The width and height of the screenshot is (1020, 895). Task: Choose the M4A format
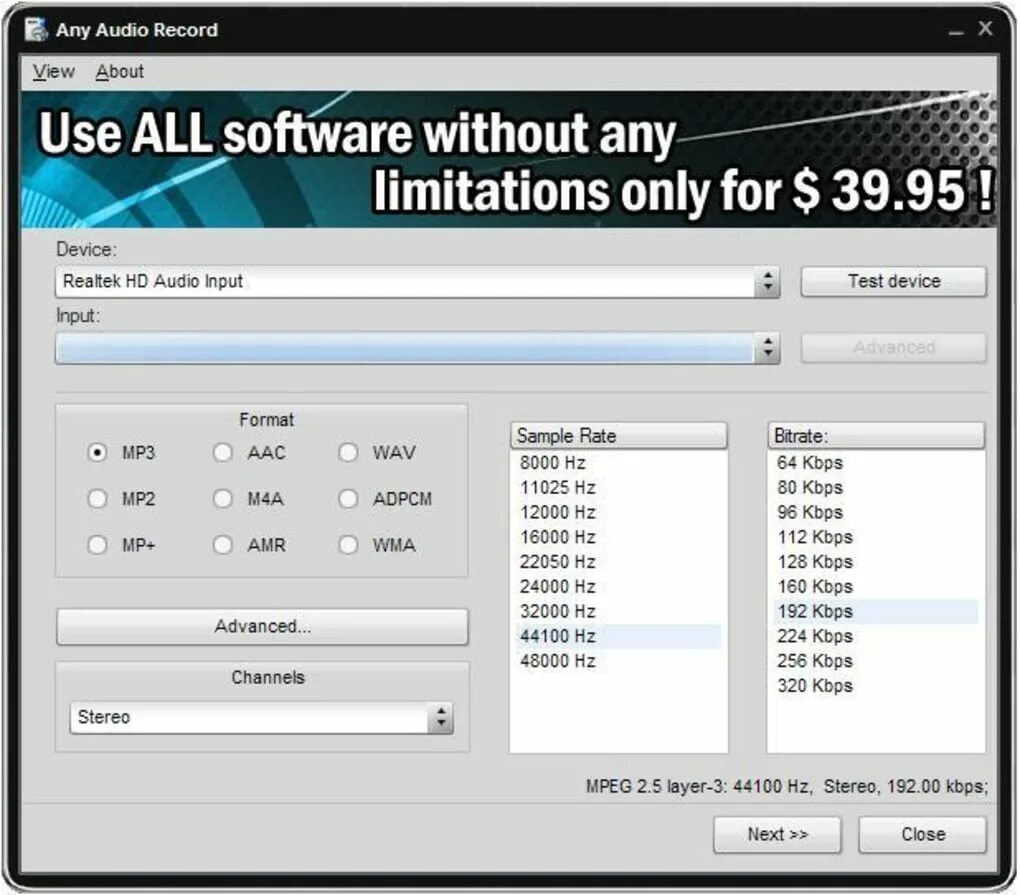[x=222, y=499]
